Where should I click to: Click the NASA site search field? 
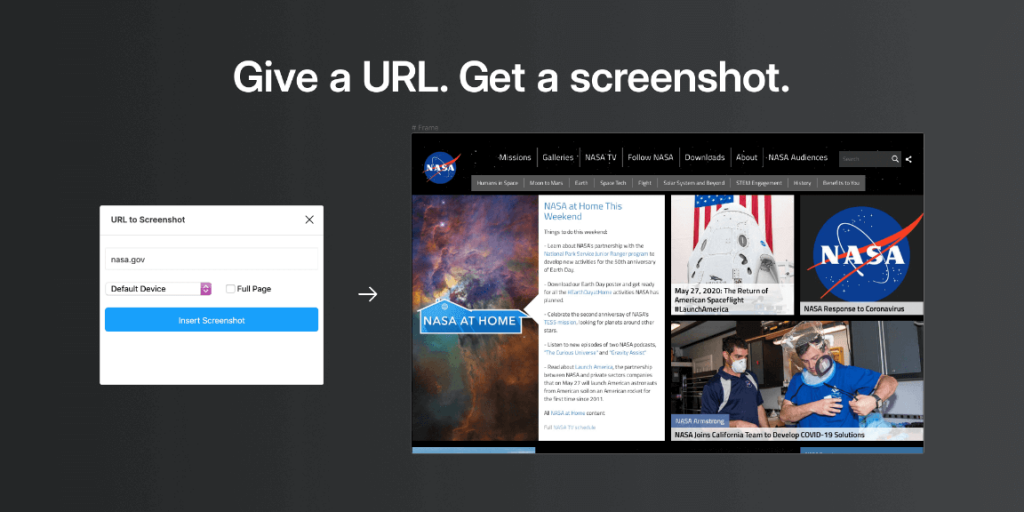click(865, 159)
